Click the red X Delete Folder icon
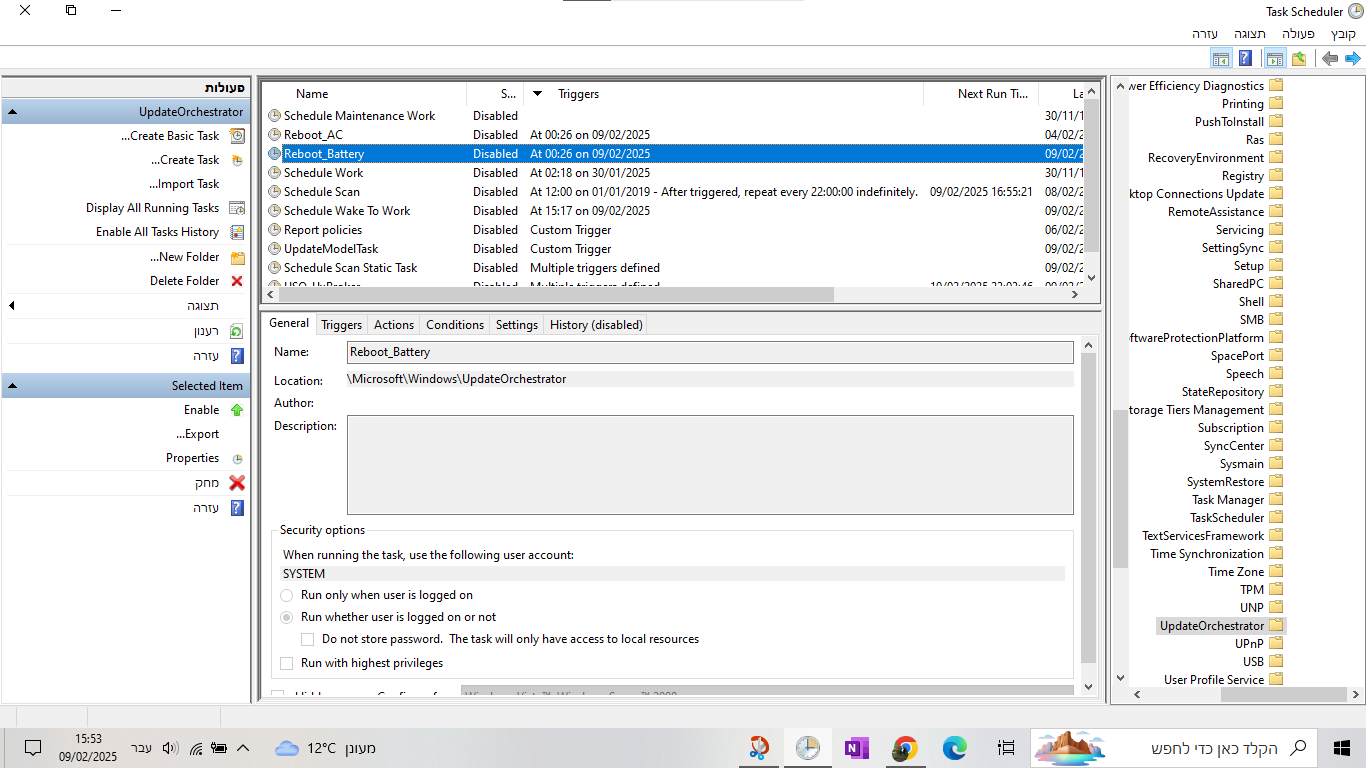The height and width of the screenshot is (768, 1366). (237, 281)
